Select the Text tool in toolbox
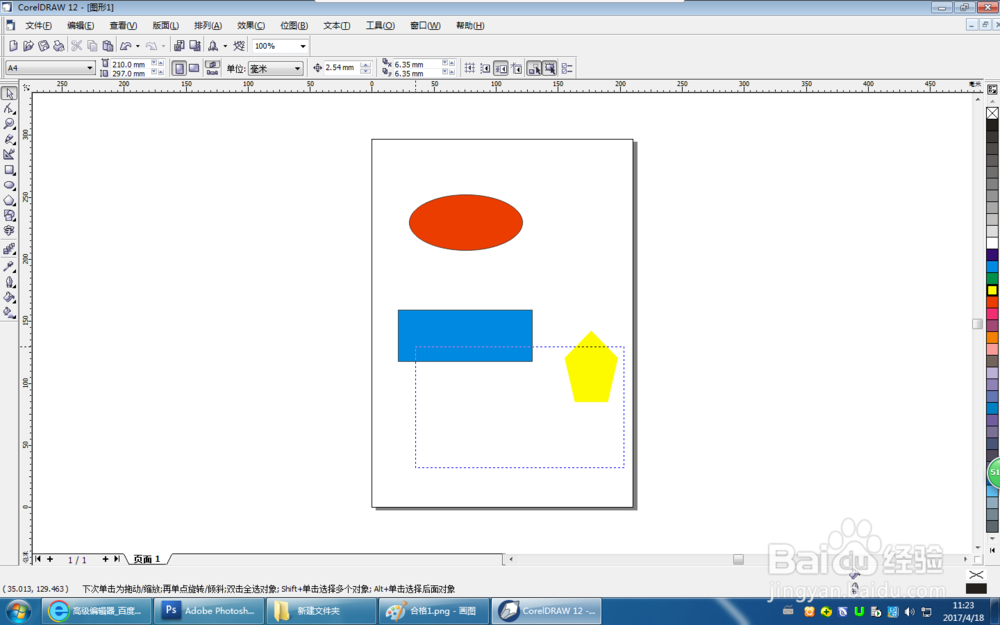This screenshot has height=625, width=1000. [x=9, y=231]
